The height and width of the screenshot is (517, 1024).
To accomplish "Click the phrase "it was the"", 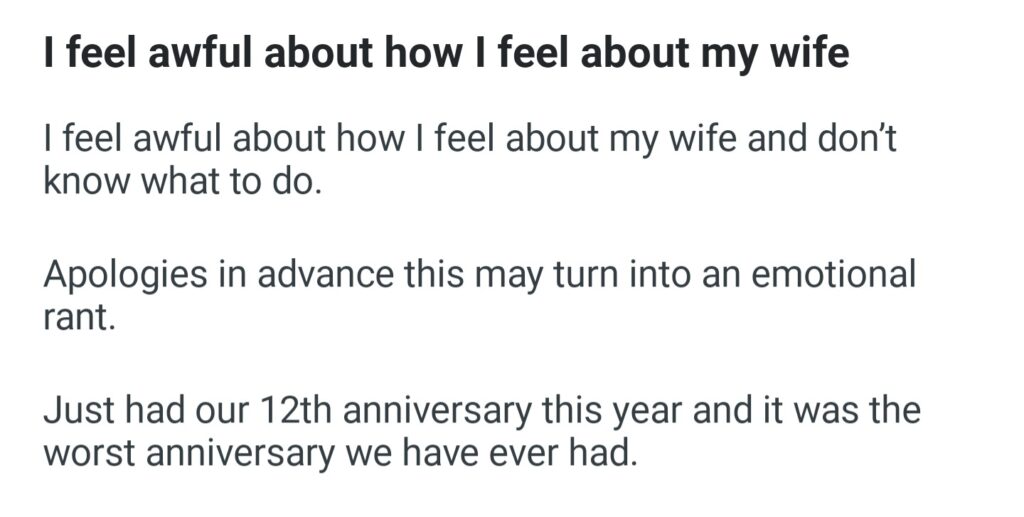I will click(831, 411).
